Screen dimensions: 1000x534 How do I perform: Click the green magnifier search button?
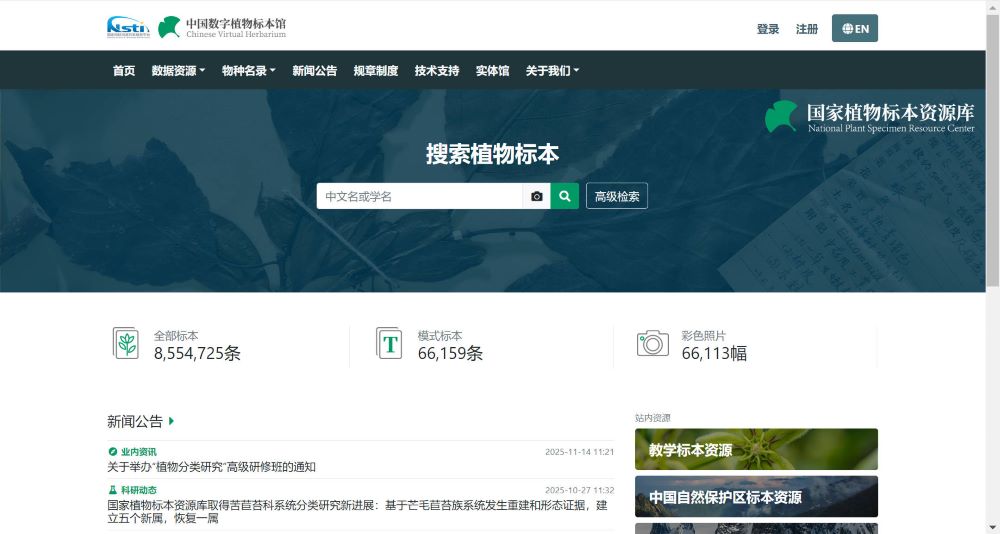(x=565, y=196)
